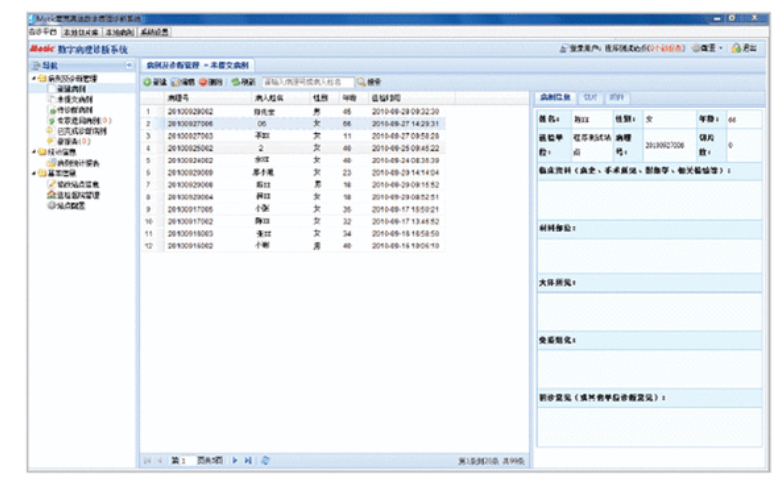Image resolution: width=776 pixels, height=485 pixels.
Task: Sort by the gender column header
Action: (324, 98)
